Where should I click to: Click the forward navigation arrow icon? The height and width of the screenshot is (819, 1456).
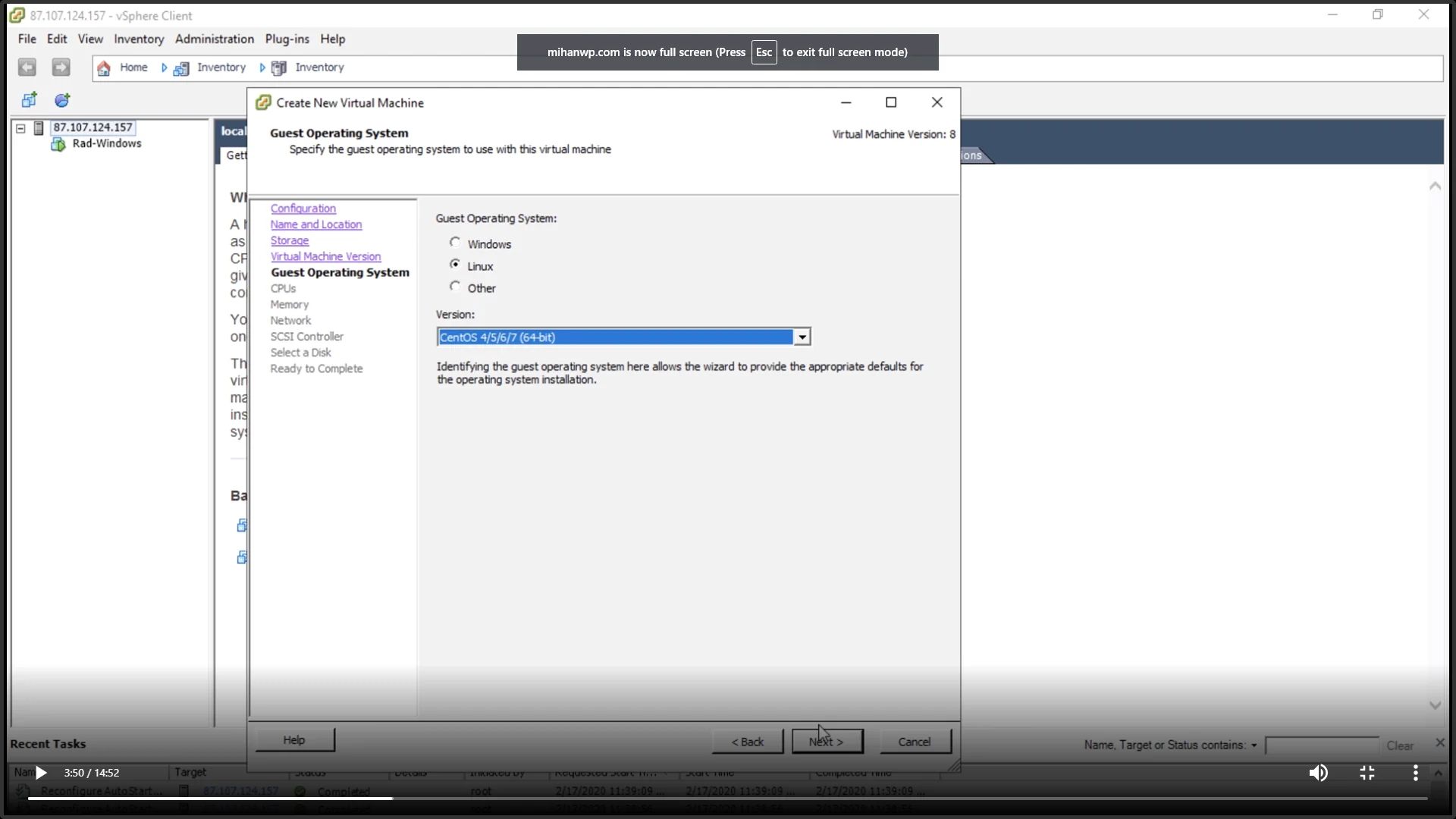[61, 67]
